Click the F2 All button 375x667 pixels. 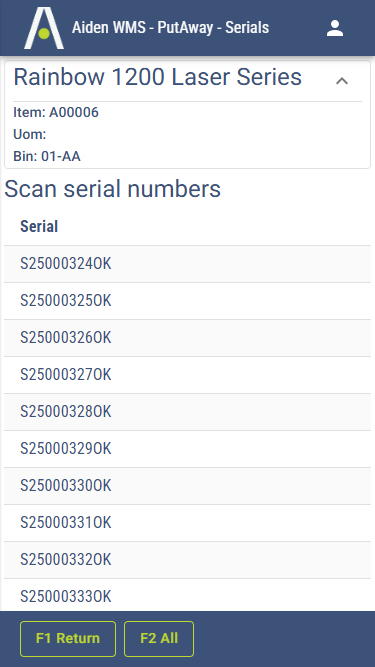159,638
